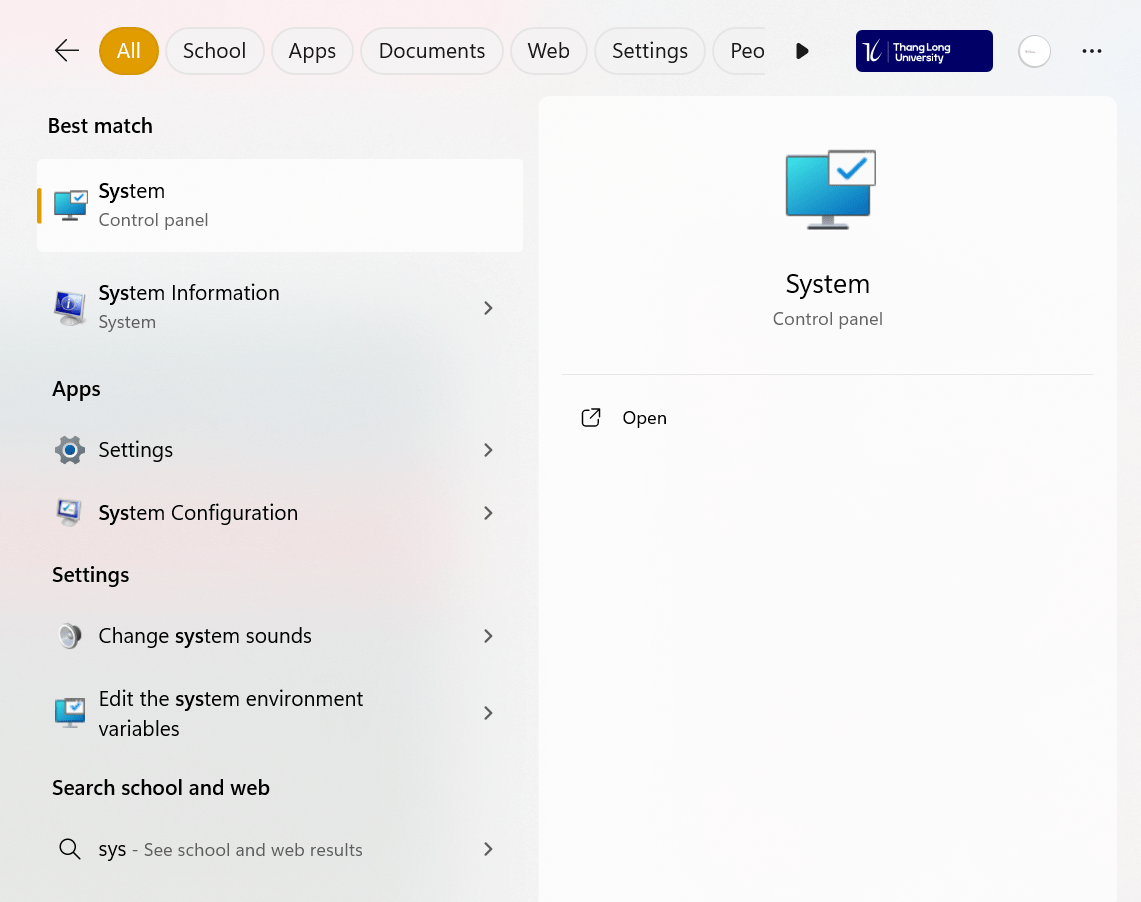Viewport: 1141px width, 902px height.
Task: Expand the Settings app chevron
Action: tap(488, 450)
